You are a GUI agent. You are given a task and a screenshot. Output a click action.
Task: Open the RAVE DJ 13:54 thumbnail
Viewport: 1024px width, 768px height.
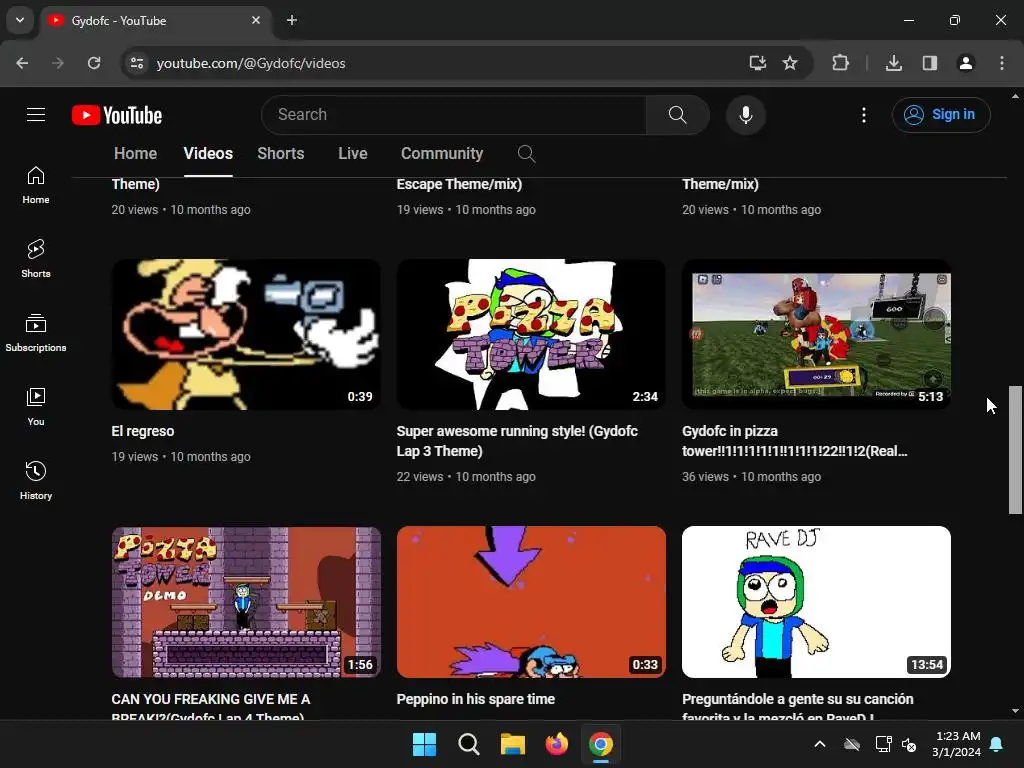816,602
